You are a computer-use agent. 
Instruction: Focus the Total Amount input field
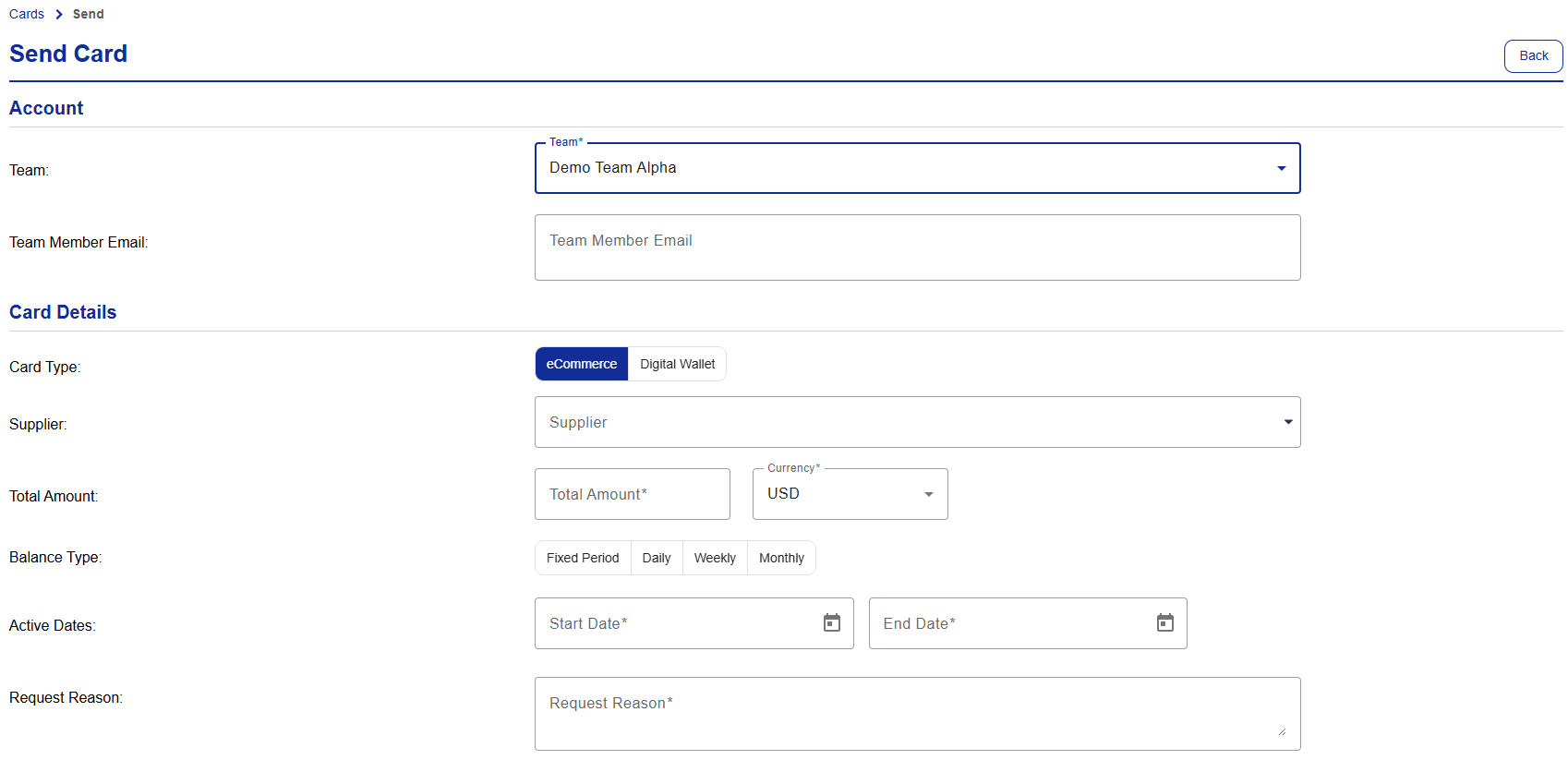coord(633,494)
